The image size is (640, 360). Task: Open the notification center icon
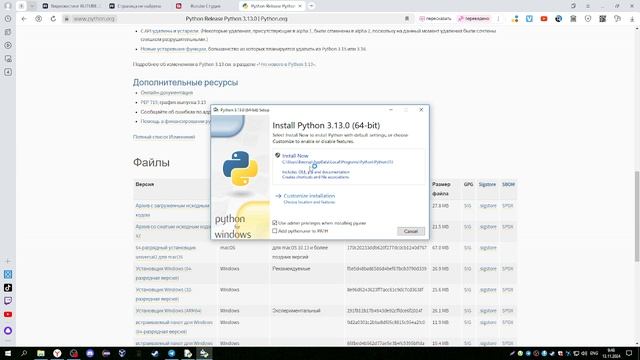pyautogui.click(x=629, y=353)
